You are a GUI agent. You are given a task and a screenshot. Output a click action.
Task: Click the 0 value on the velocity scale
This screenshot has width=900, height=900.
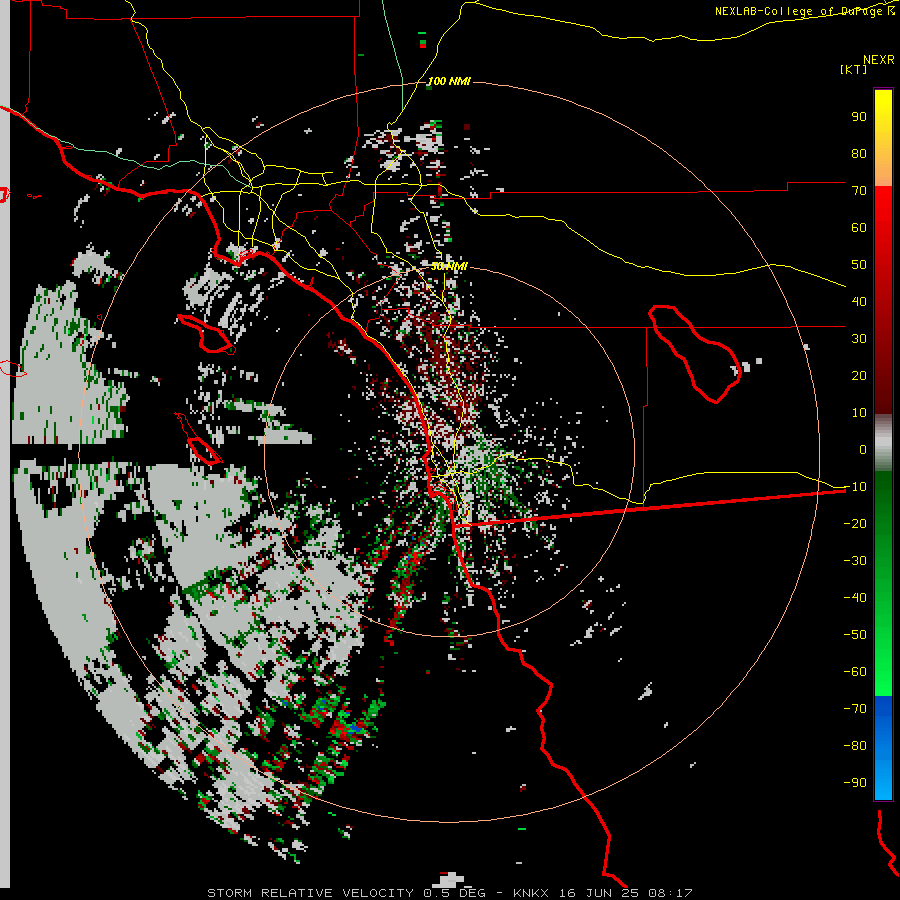tap(863, 449)
